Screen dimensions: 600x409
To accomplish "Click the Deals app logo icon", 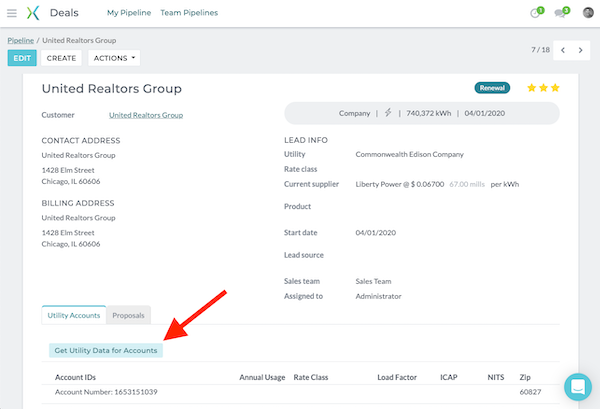I will pos(33,13).
